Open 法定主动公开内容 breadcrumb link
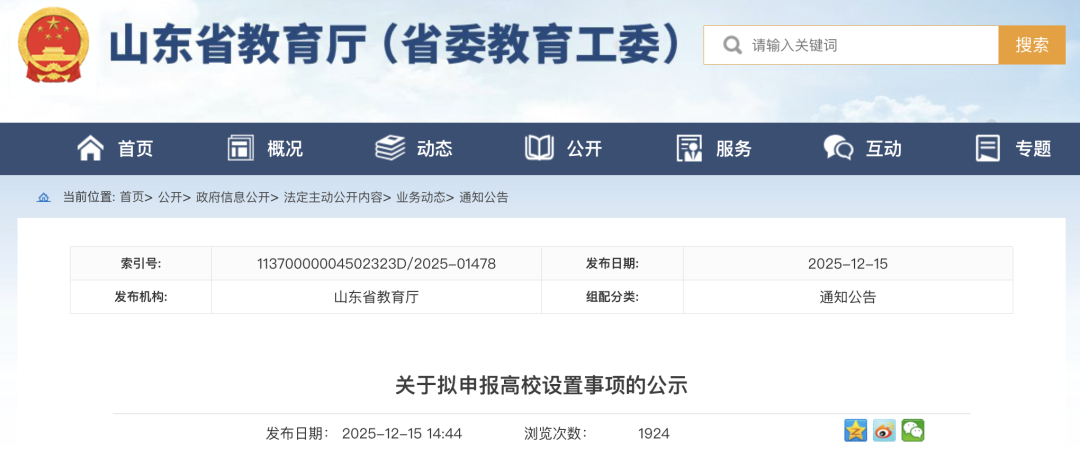1080x458 pixels. [333, 198]
